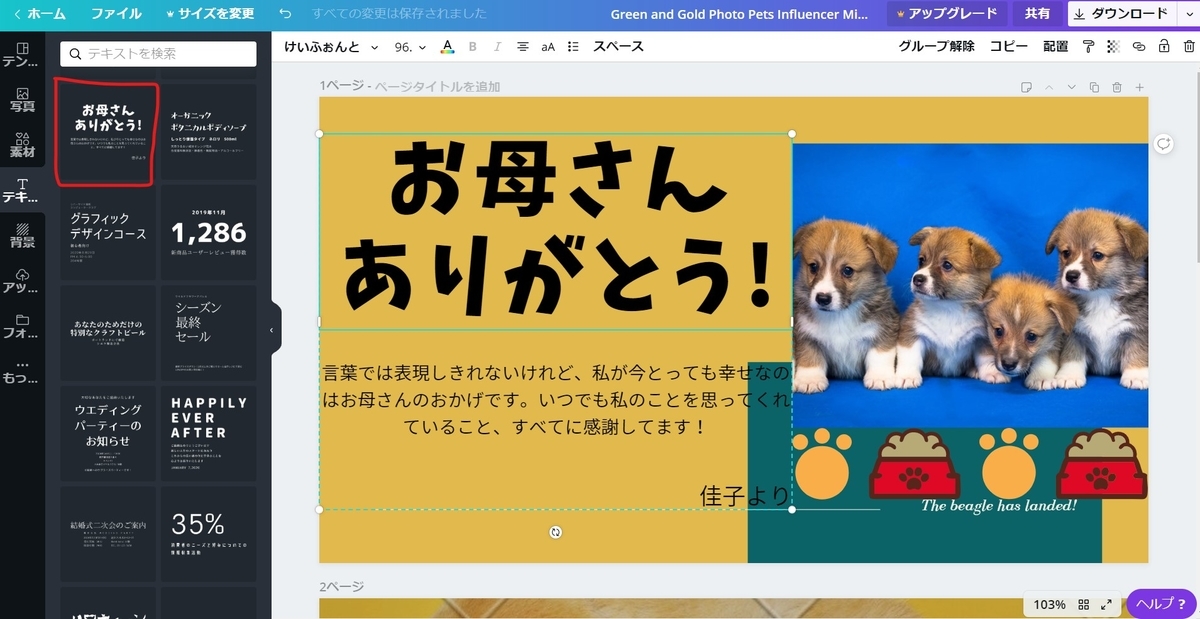Select the copy style paint roller icon
Viewport: 1200px width, 619px height.
(1087, 46)
